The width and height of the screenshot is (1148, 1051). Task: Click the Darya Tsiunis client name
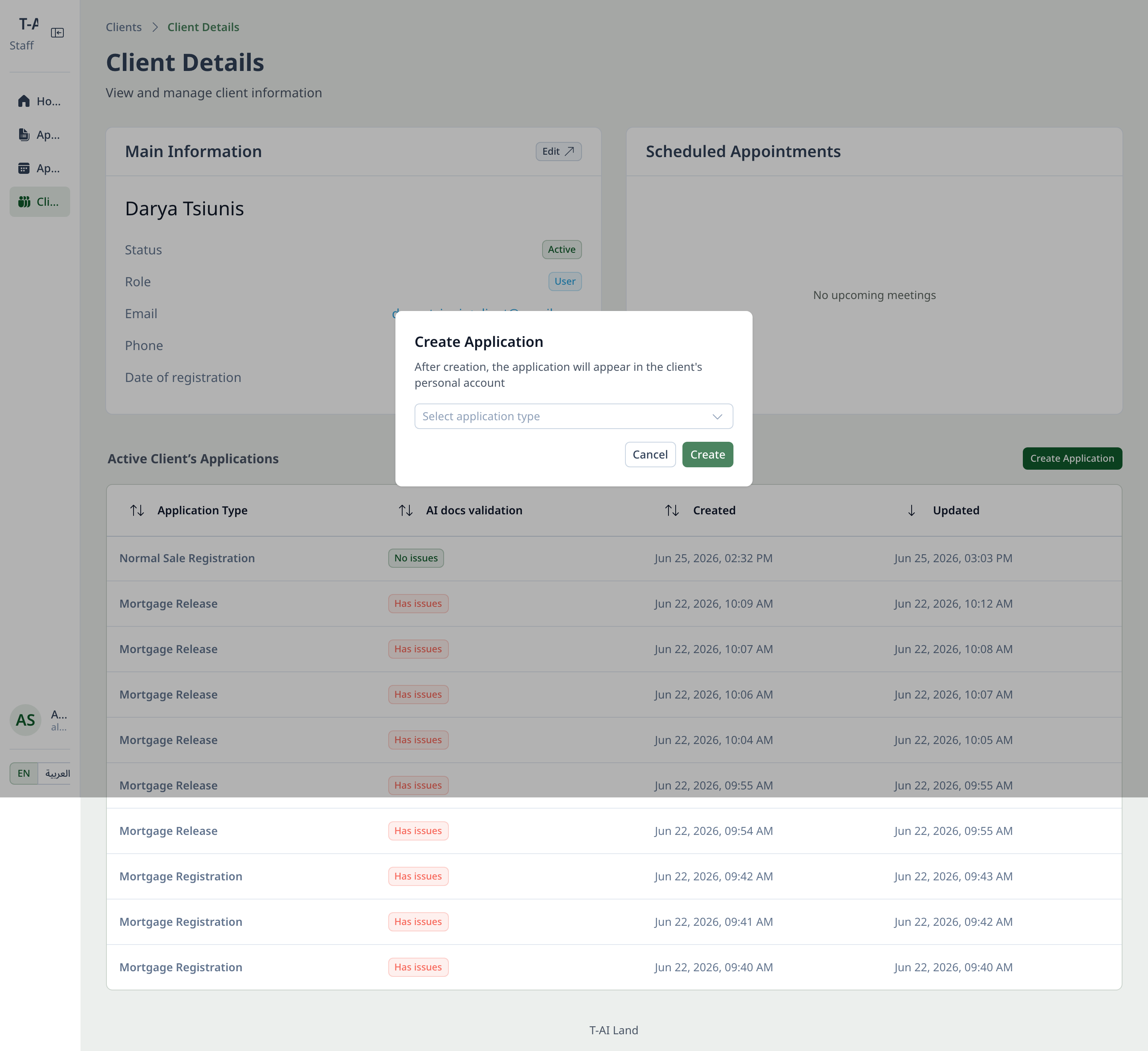(x=185, y=209)
